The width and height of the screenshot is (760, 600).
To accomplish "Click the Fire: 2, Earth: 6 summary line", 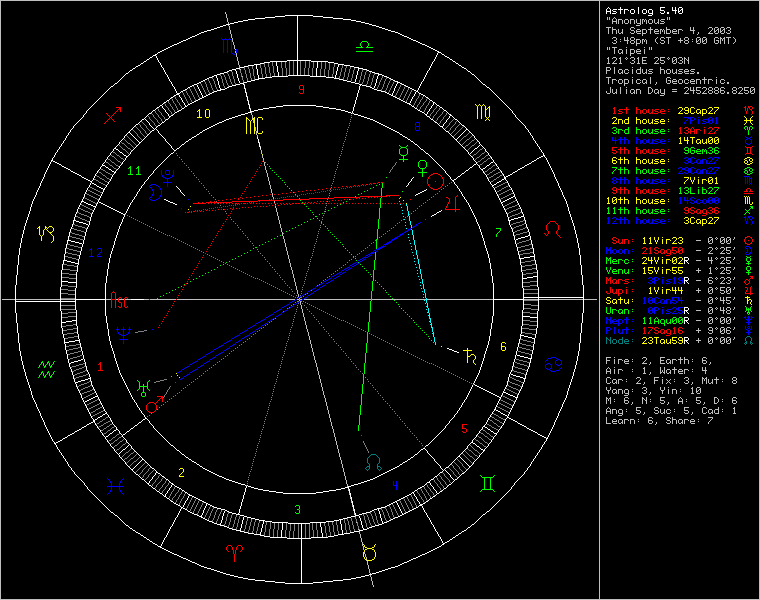I will 659,361.
